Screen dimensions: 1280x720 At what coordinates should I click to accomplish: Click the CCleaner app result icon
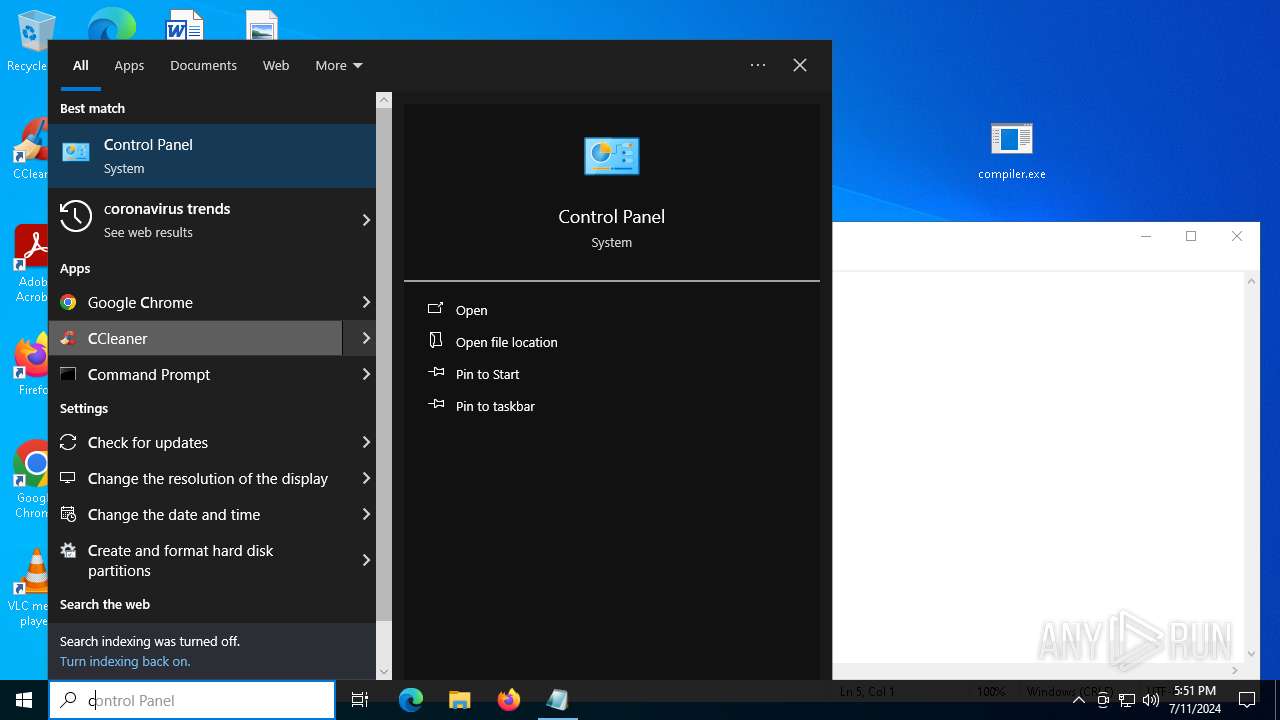coord(68,338)
